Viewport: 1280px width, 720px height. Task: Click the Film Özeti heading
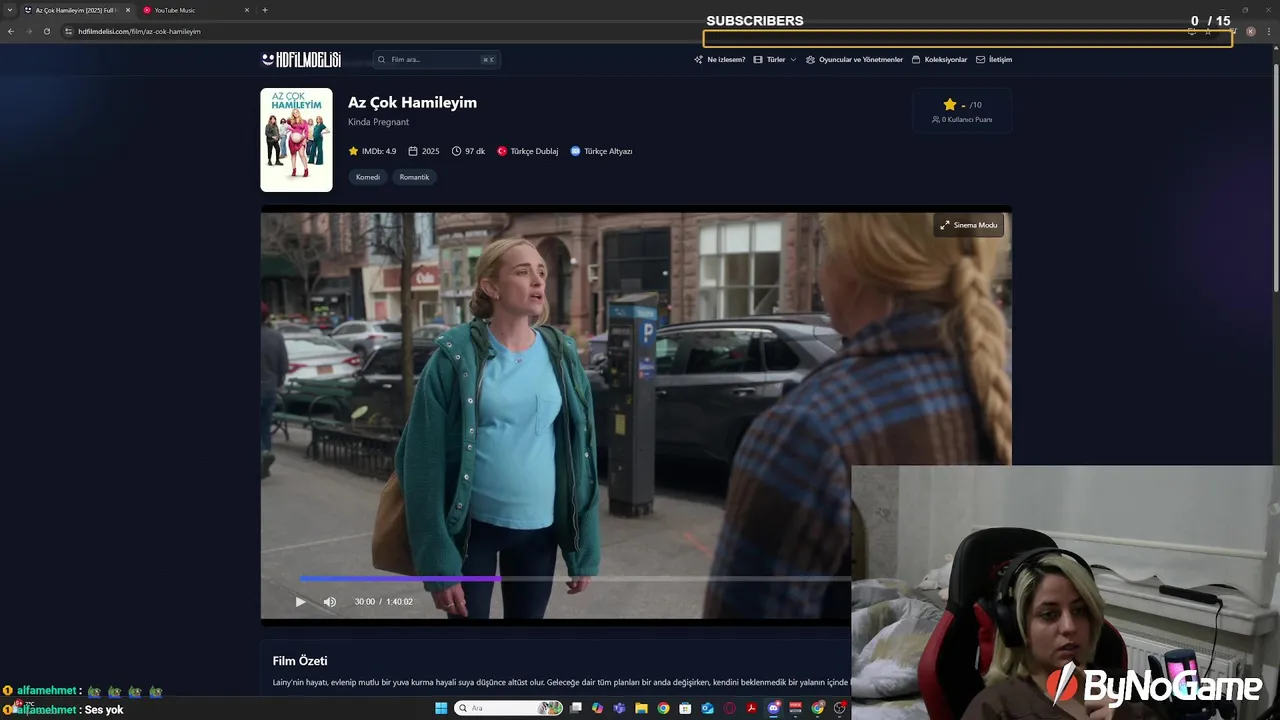click(300, 661)
